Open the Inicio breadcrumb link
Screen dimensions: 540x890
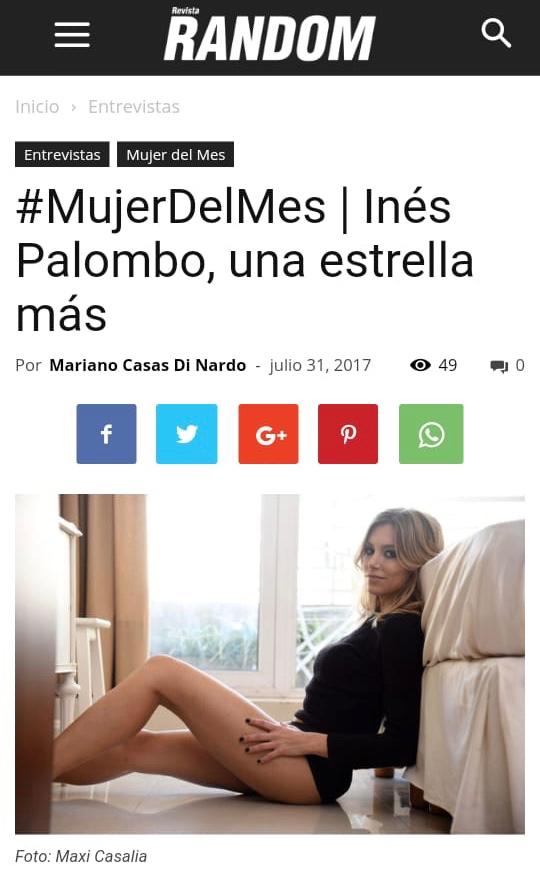coord(37,107)
